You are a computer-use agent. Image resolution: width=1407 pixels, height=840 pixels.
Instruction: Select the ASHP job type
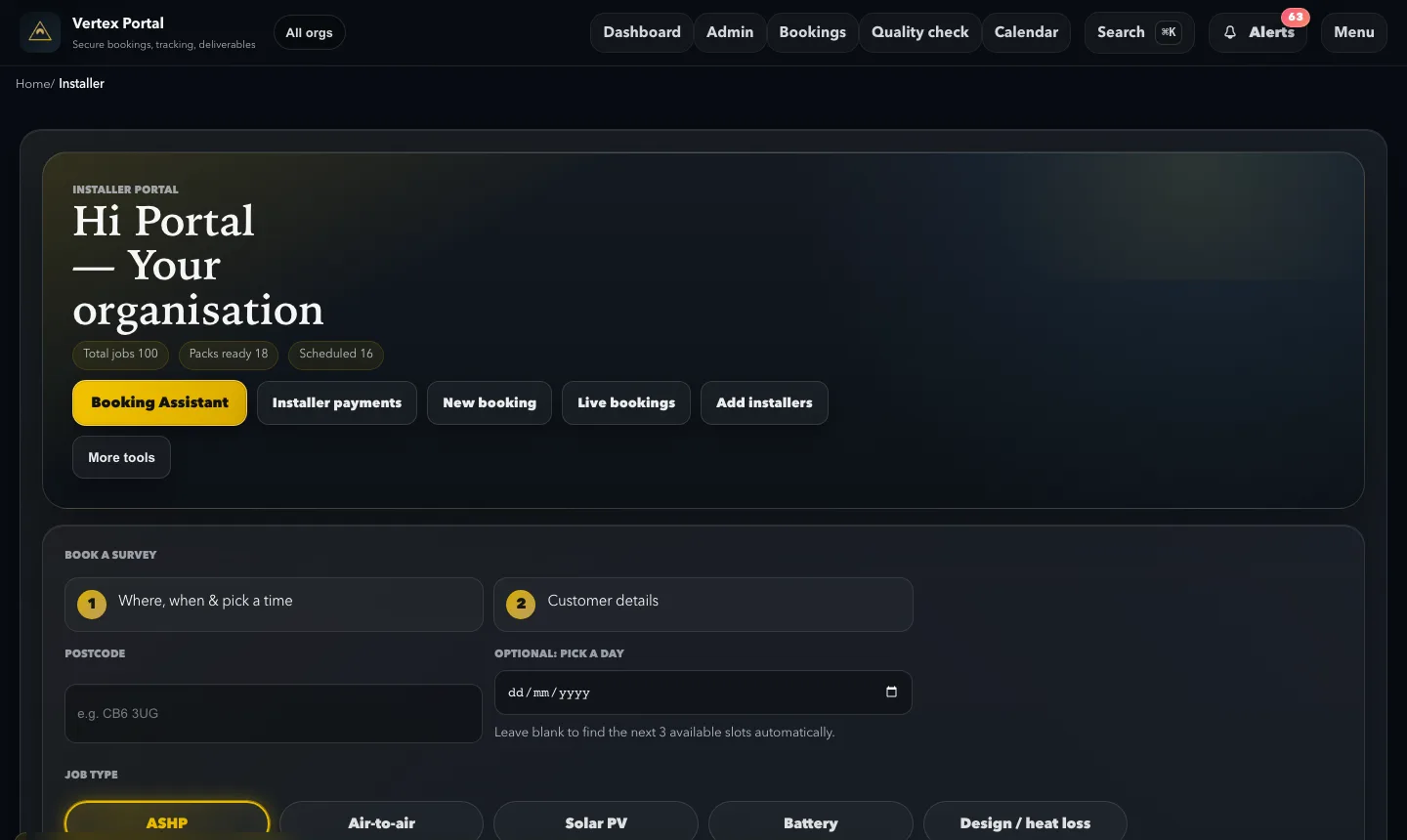[167, 821]
